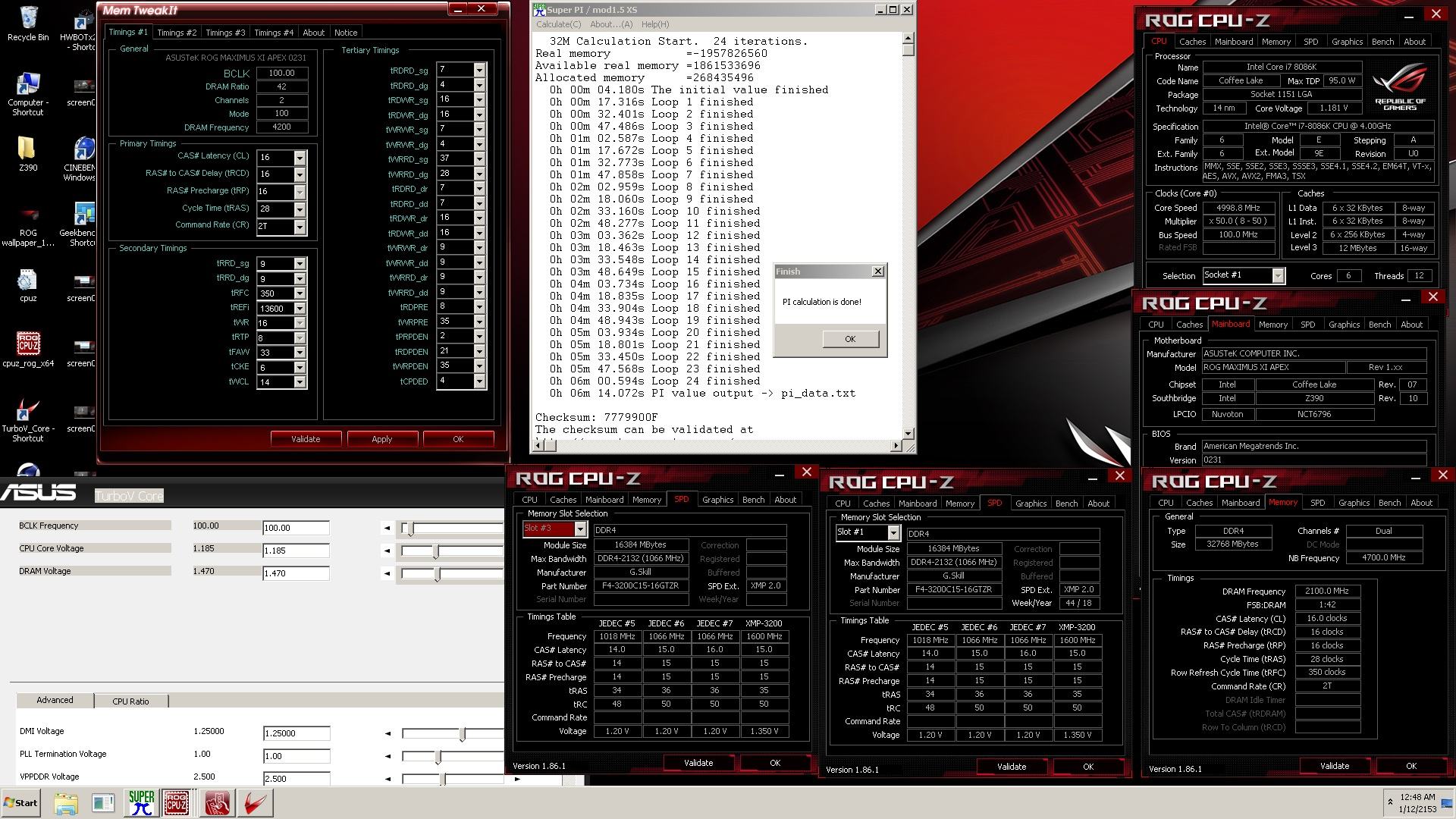Screen dimensions: 1456x819
Task: Click left arrow for DRAM Voltage slider
Action: coord(388,574)
